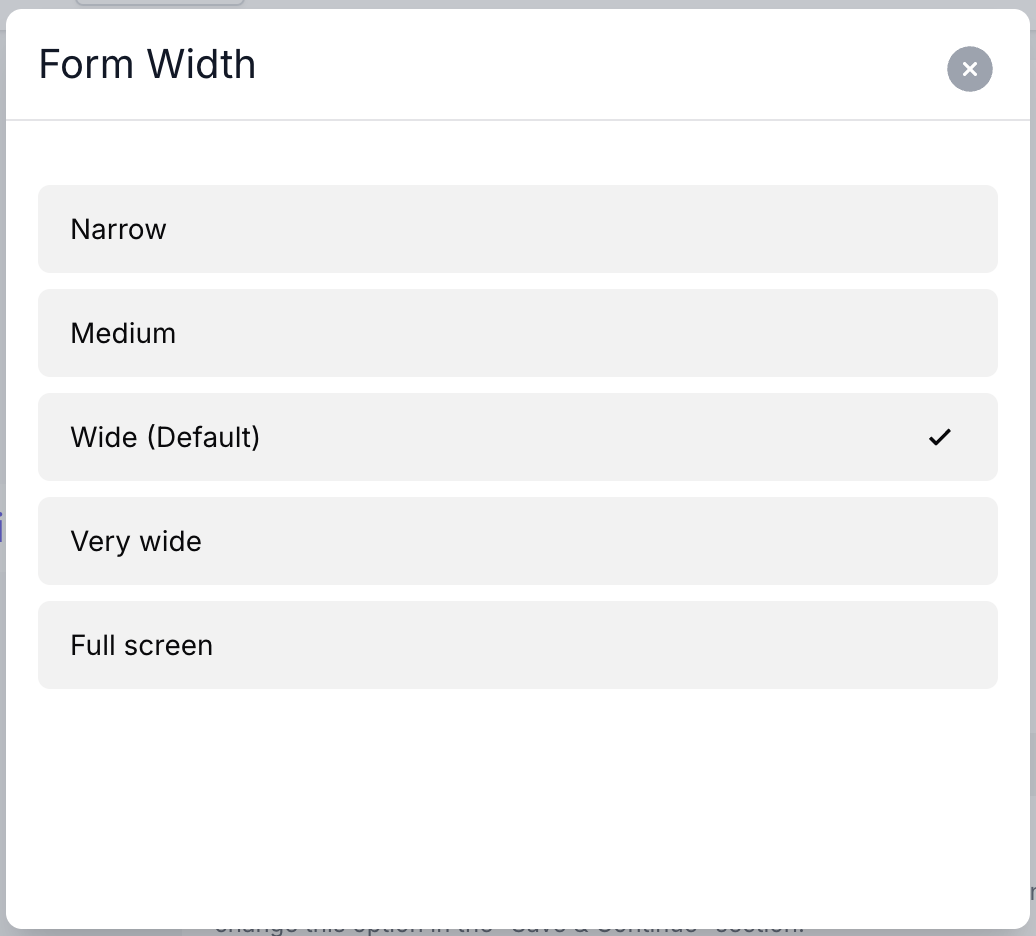Click the "Wide (Default)" label text
The width and height of the screenshot is (1036, 936).
tap(165, 437)
